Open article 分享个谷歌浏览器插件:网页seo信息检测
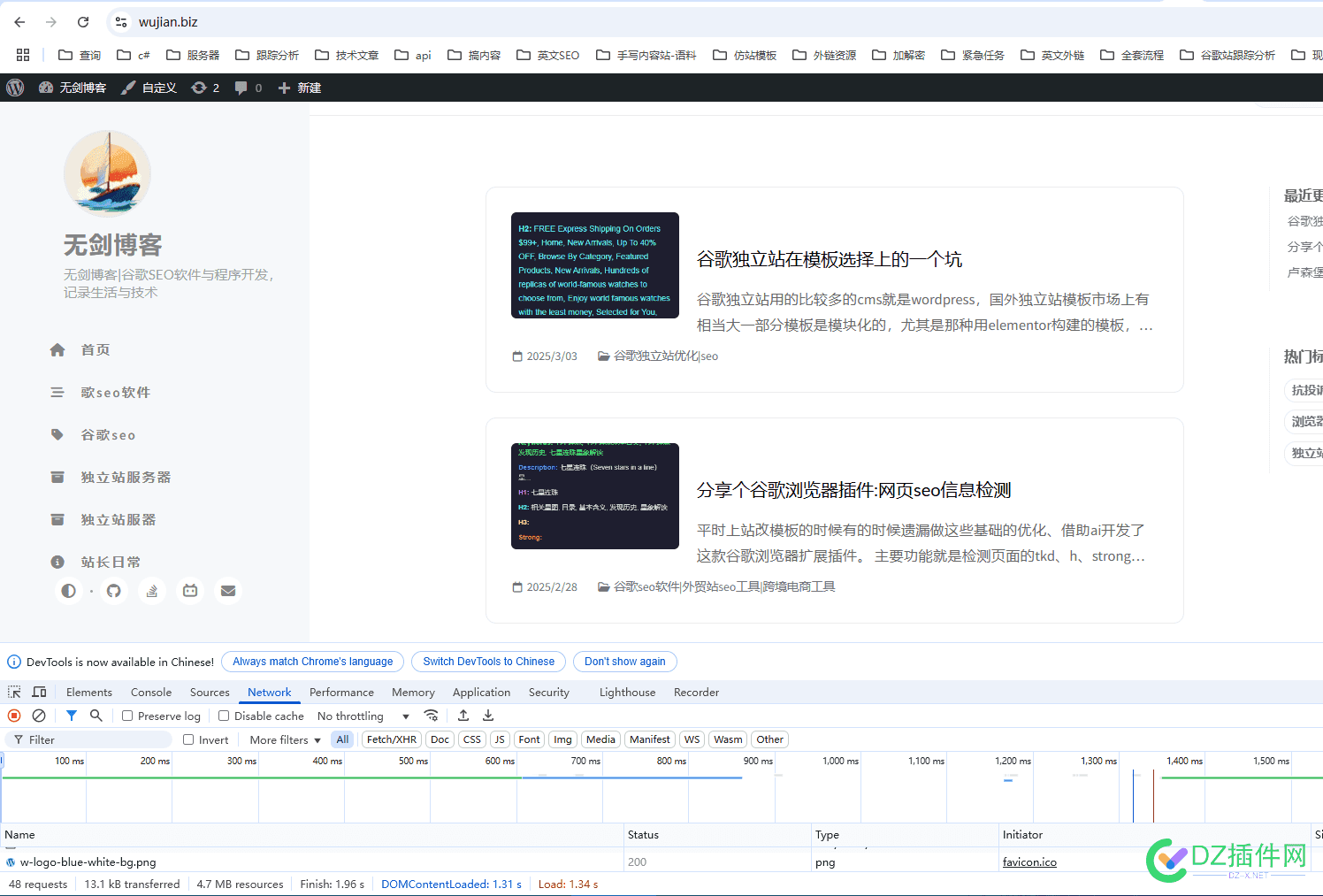1323x896 pixels. (853, 490)
